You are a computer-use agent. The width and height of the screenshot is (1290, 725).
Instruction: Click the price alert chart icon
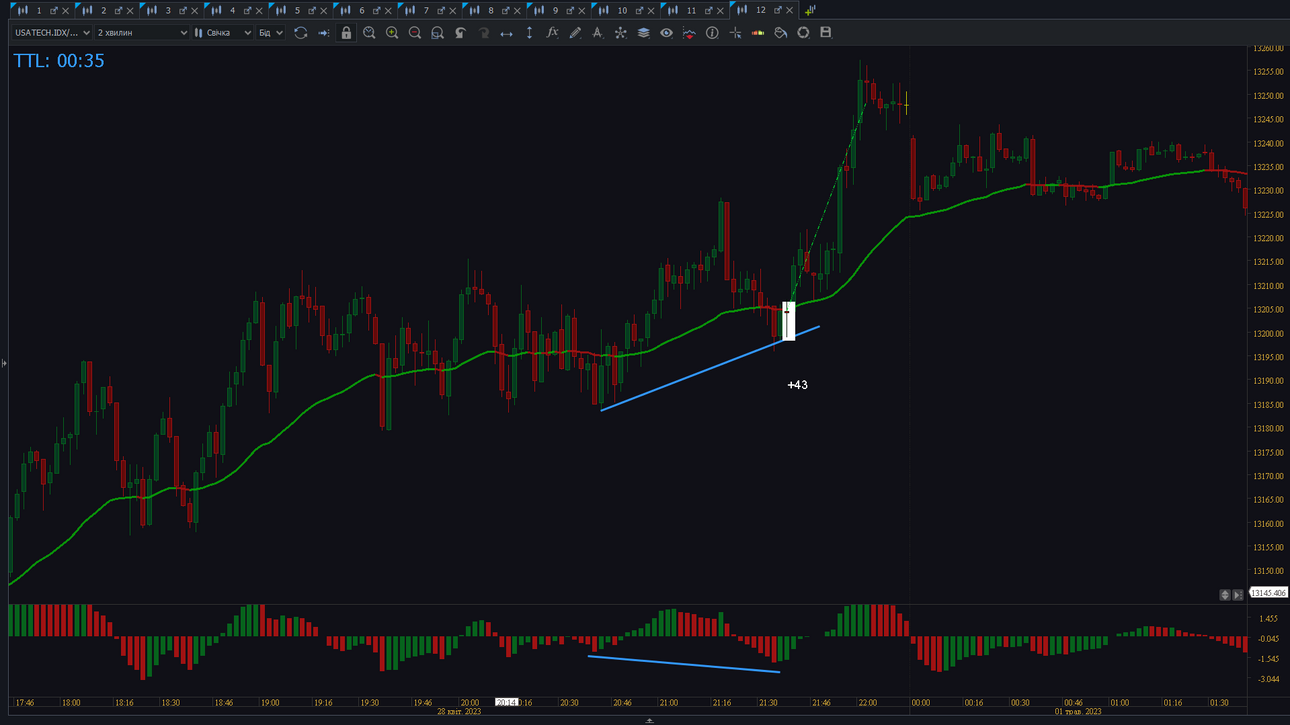pyautogui.click(x=689, y=33)
